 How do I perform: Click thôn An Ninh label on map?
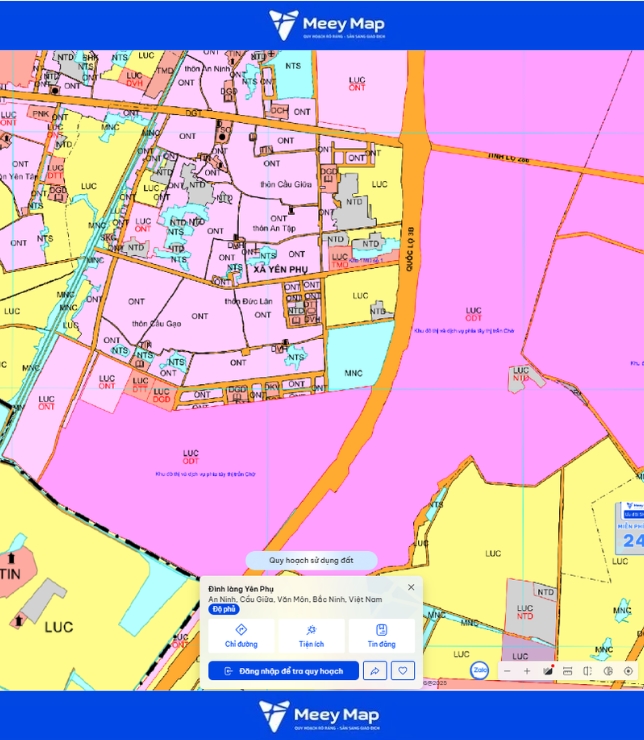pos(207,69)
